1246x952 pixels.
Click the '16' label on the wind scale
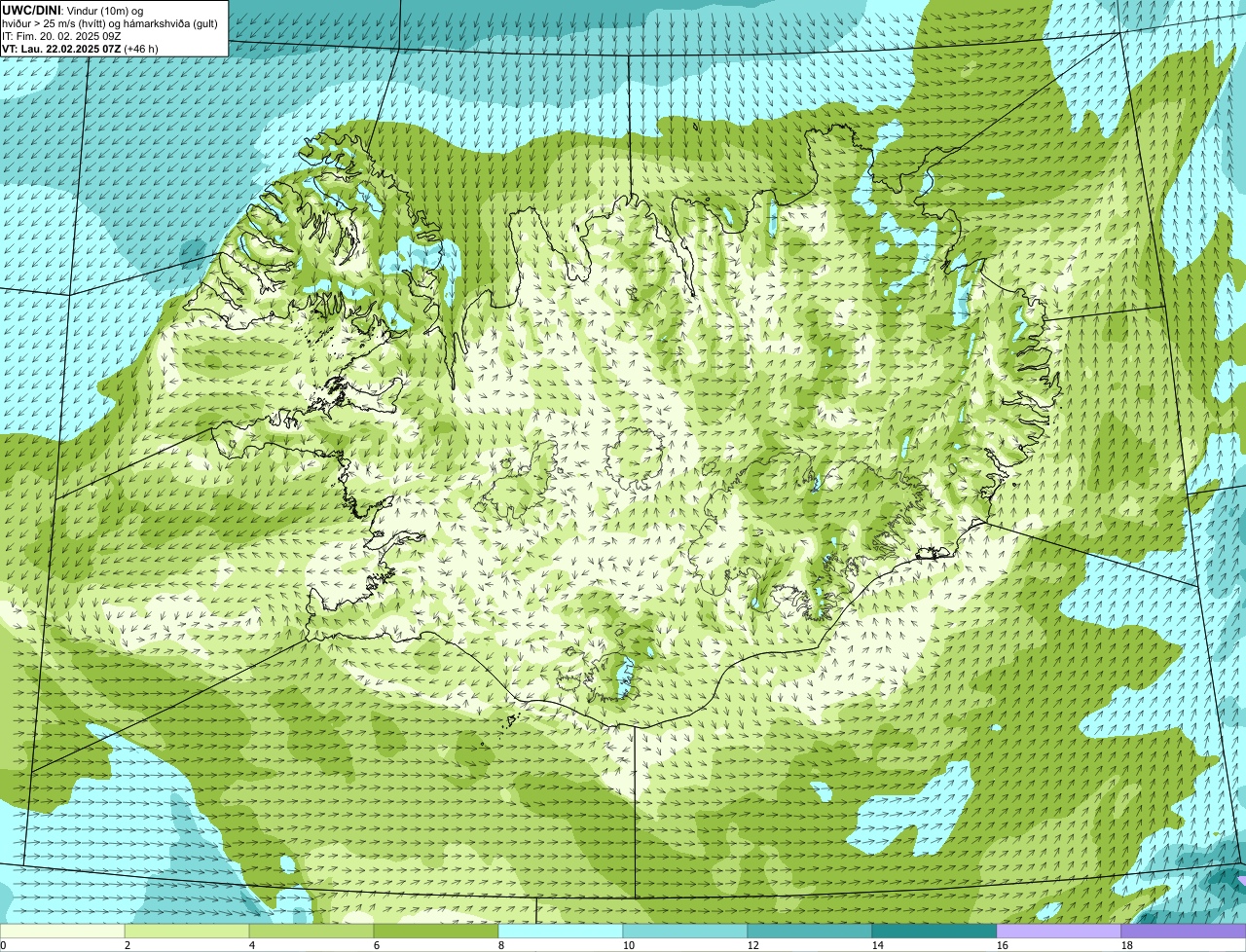(1003, 945)
